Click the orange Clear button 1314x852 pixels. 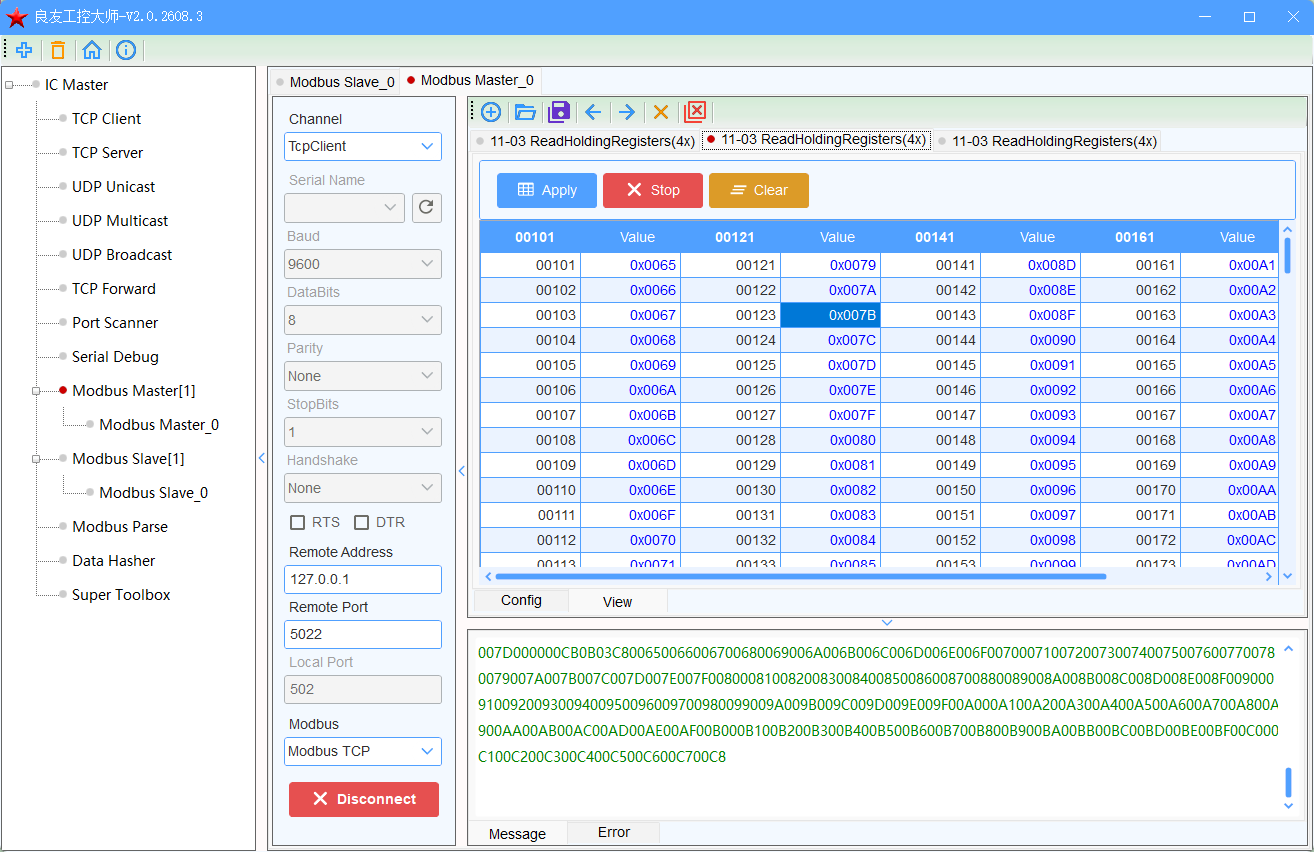pyautogui.click(x=759, y=190)
